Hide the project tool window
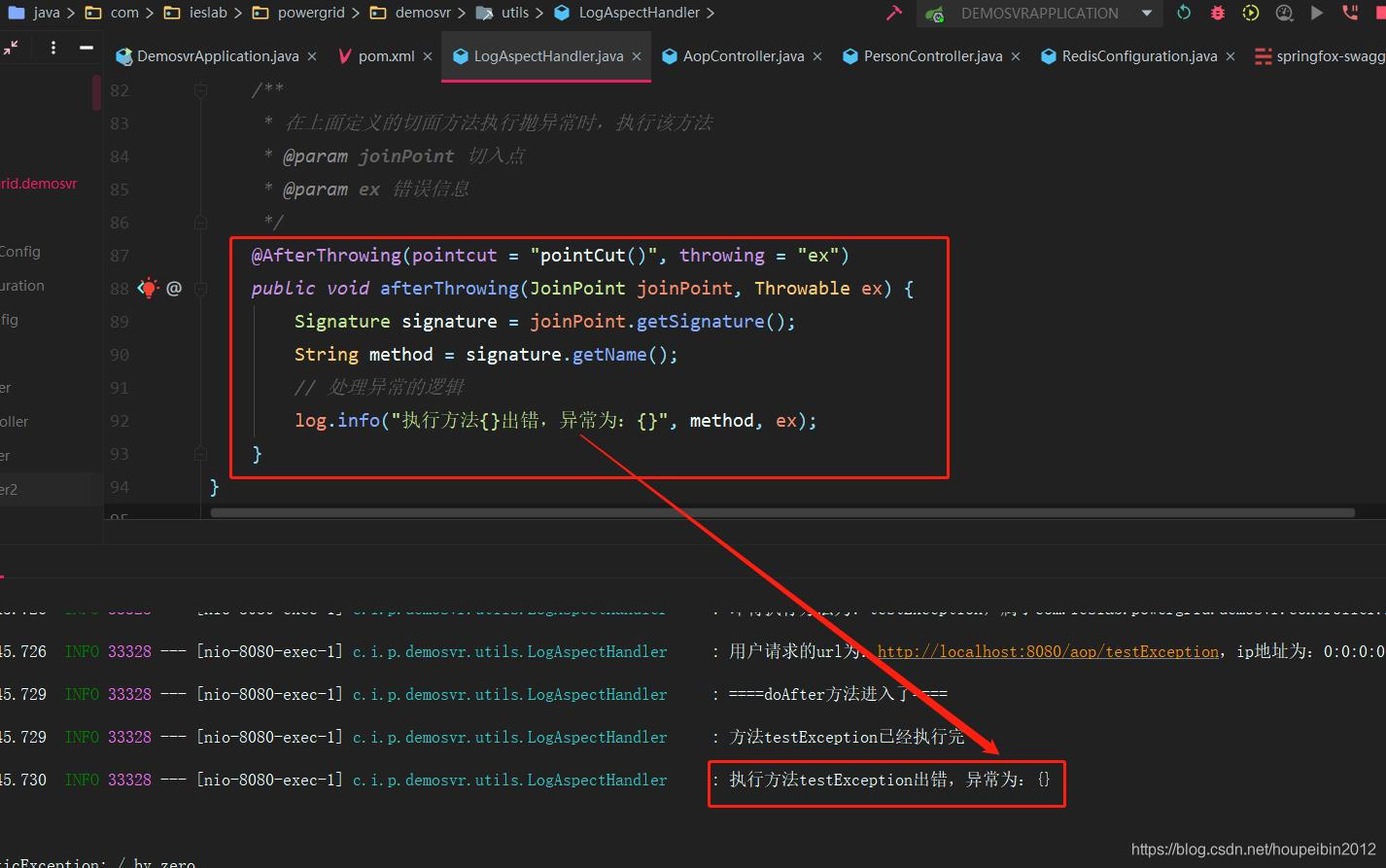The height and width of the screenshot is (868, 1386). click(87, 48)
